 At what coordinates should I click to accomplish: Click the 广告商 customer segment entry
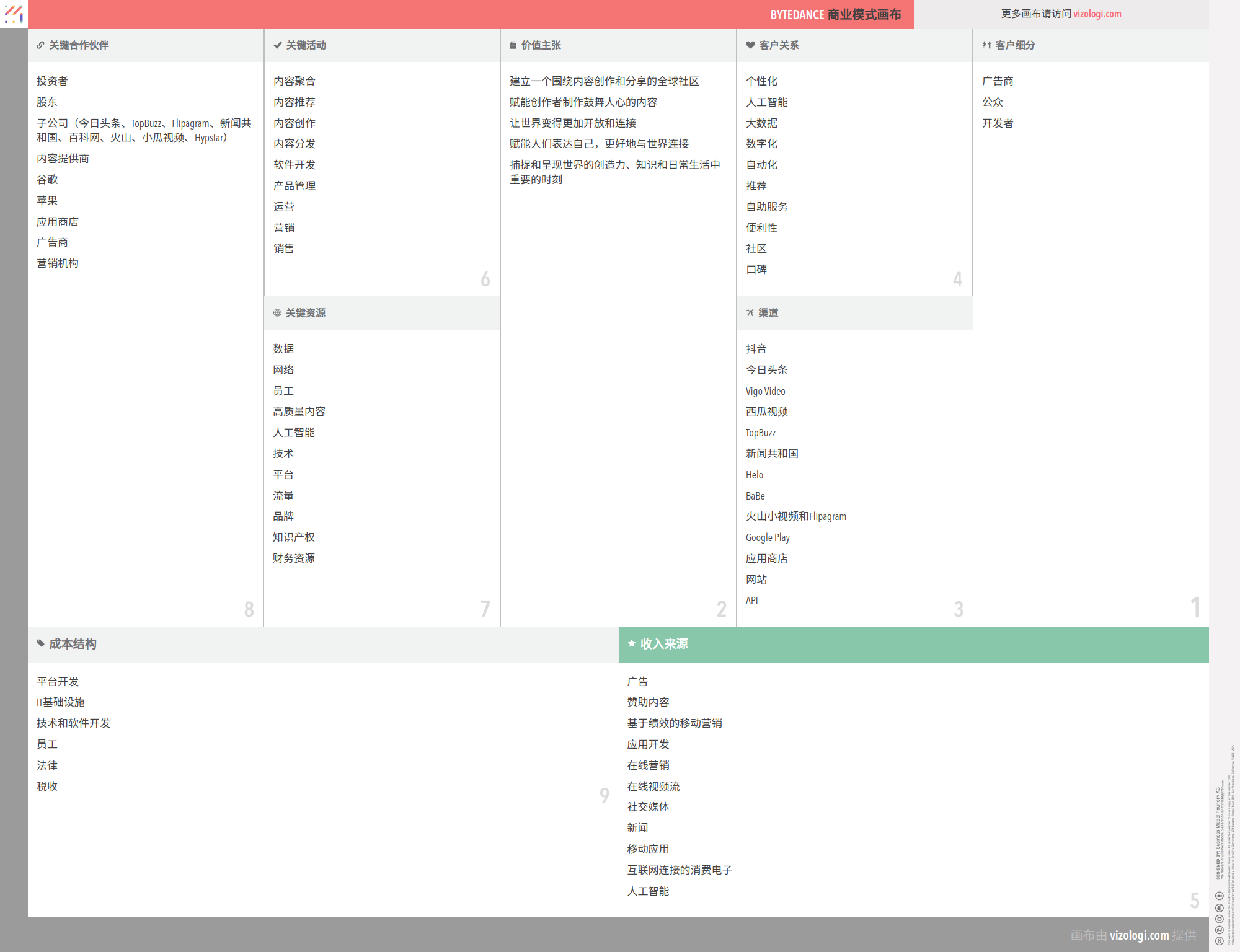click(997, 81)
